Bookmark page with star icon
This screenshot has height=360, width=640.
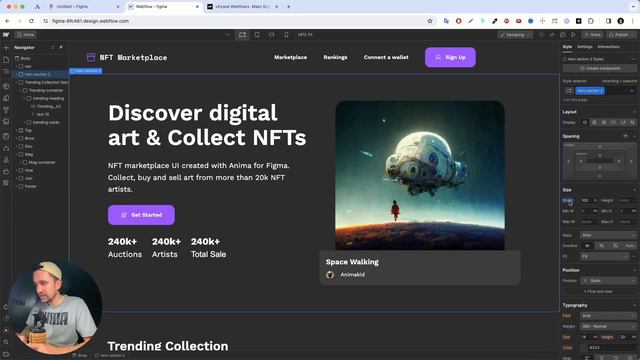tap(430, 21)
